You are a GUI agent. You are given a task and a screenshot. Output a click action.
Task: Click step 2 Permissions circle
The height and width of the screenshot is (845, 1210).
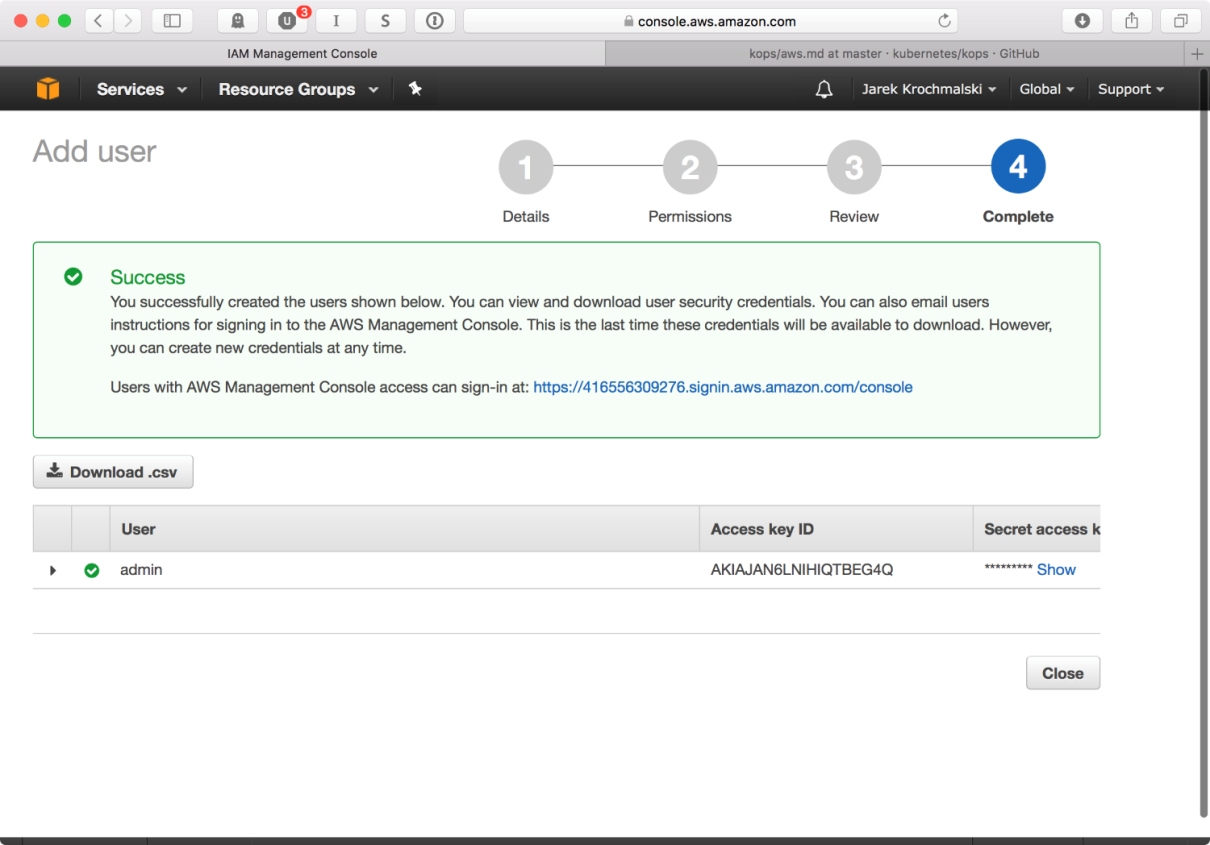(690, 167)
